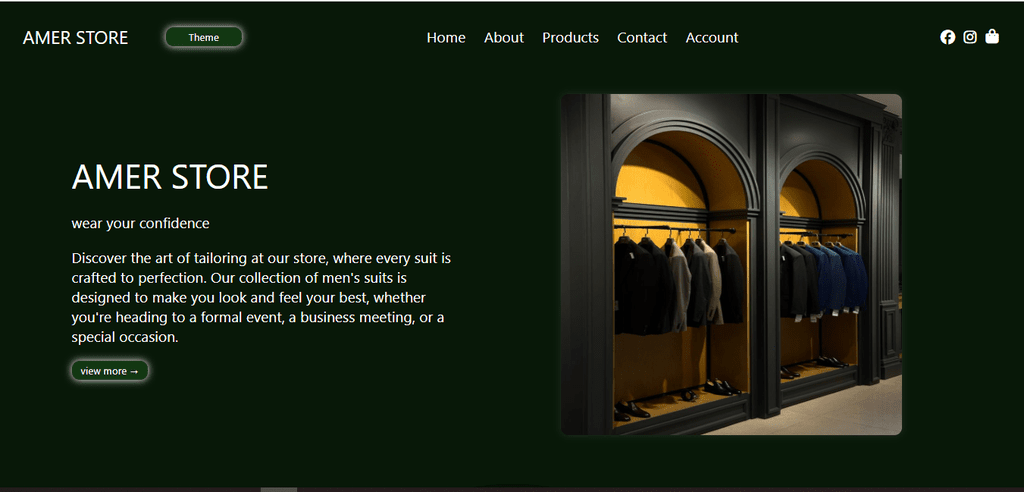1024x492 pixels.
Task: Open the Facebook icon link
Action: click(948, 37)
